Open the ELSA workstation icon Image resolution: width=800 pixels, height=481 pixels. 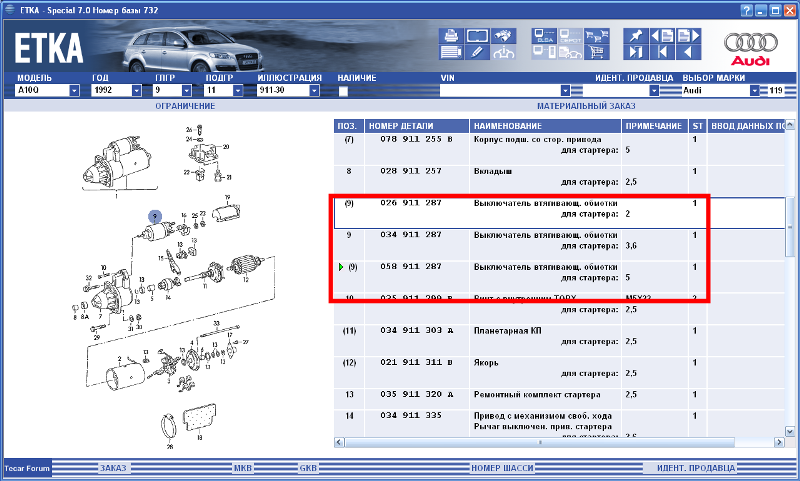point(544,36)
